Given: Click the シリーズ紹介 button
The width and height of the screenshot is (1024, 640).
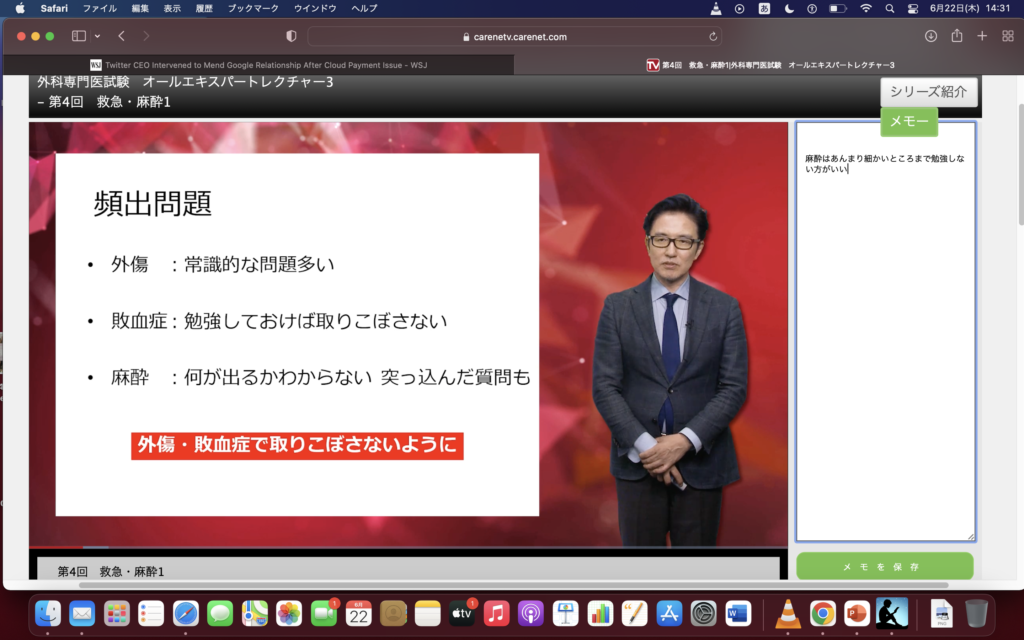Looking at the screenshot, I should click(x=930, y=92).
